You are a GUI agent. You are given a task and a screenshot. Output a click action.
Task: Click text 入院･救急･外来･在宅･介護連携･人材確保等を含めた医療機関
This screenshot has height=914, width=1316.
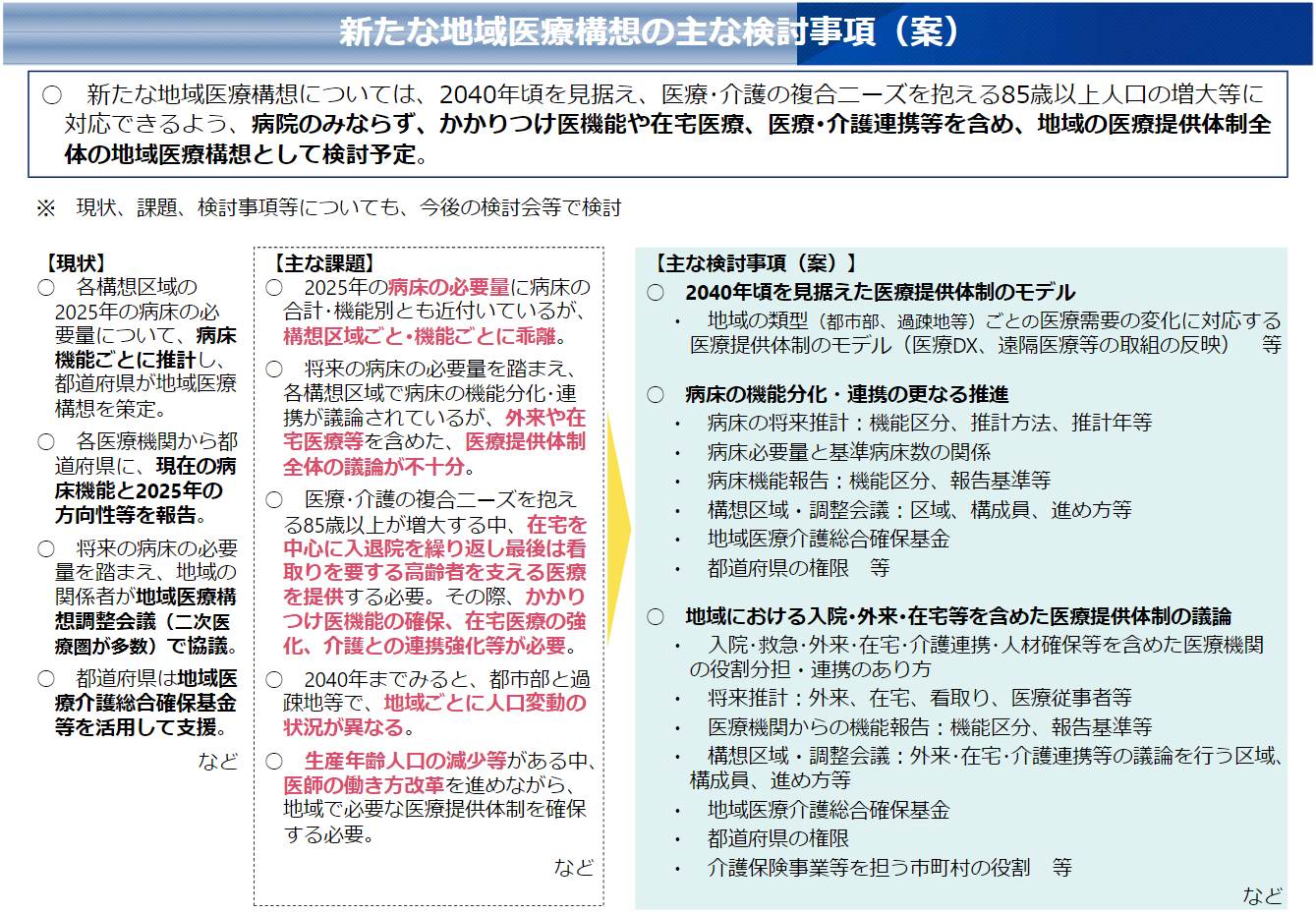(986, 645)
